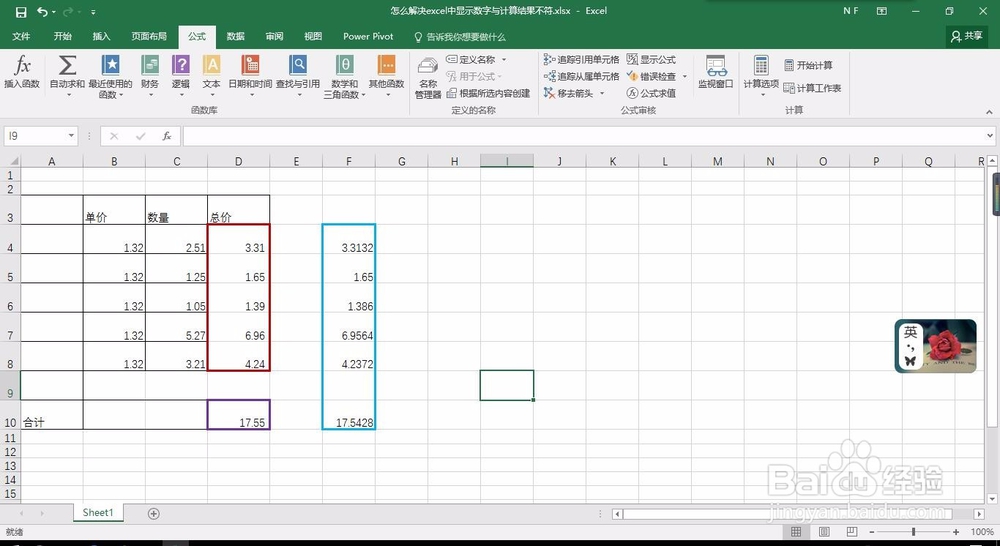This screenshot has height=546, width=1000.
Task: Click zoom in plus button
Action: coord(956,531)
